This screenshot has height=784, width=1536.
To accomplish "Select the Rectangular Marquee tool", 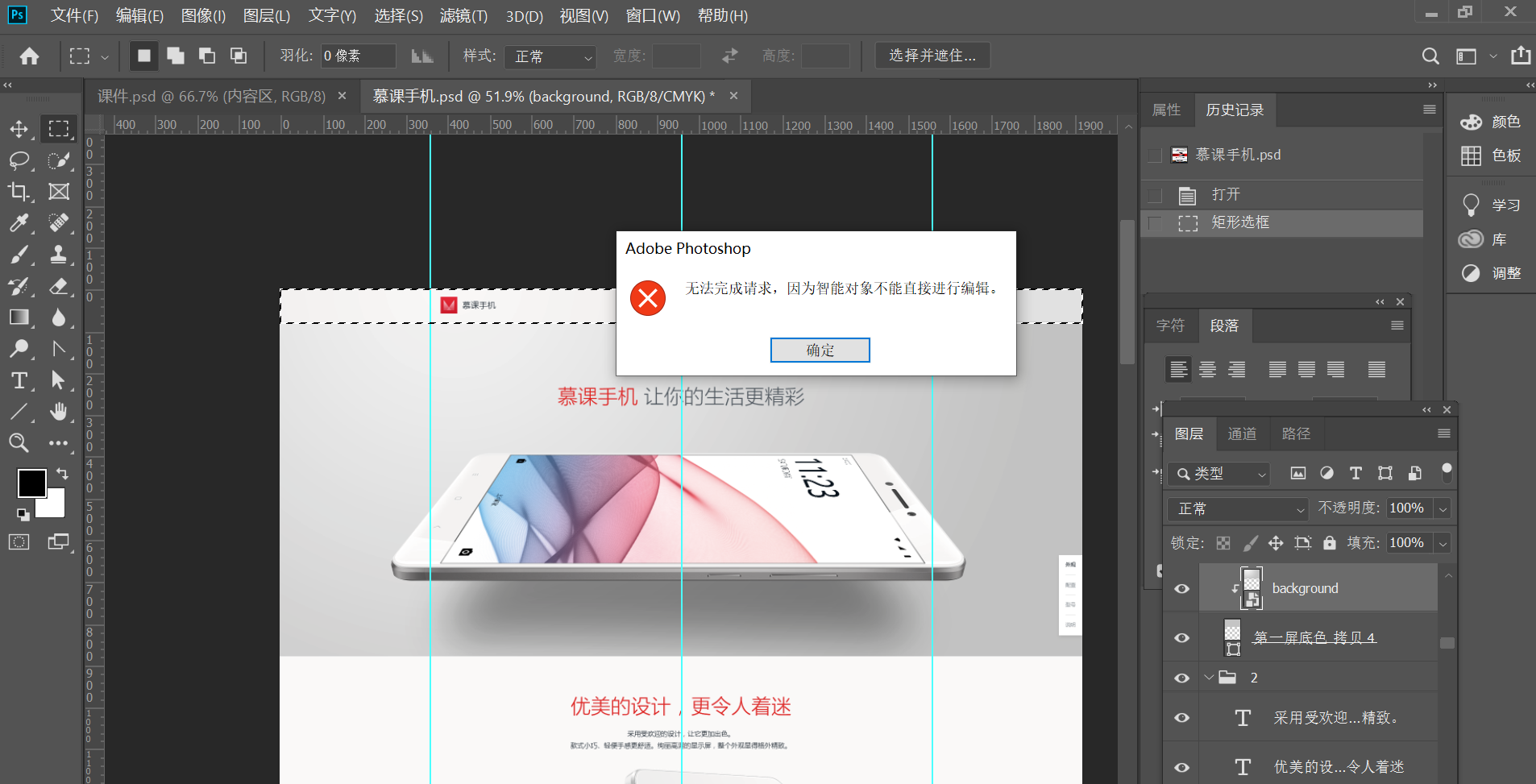I will (x=58, y=129).
